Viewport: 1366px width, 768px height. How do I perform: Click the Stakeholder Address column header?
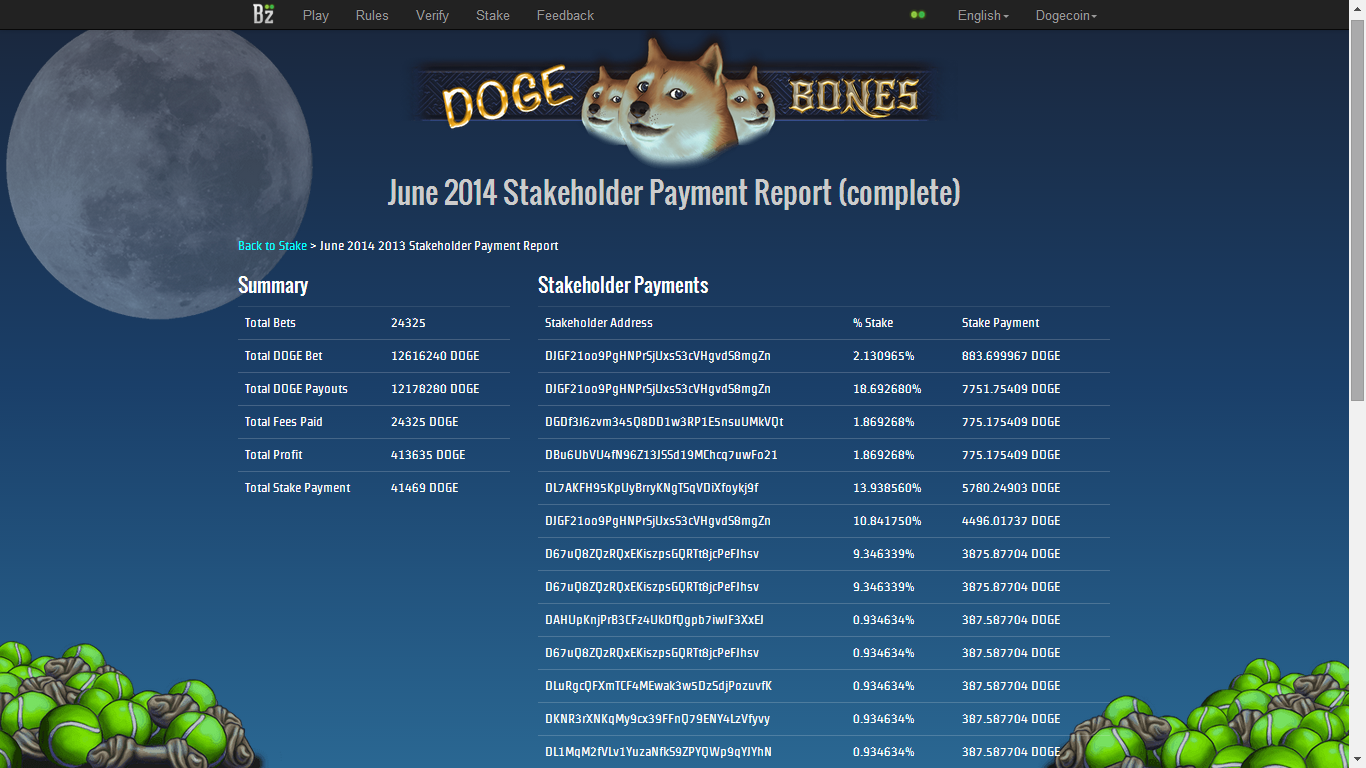[x=599, y=323]
